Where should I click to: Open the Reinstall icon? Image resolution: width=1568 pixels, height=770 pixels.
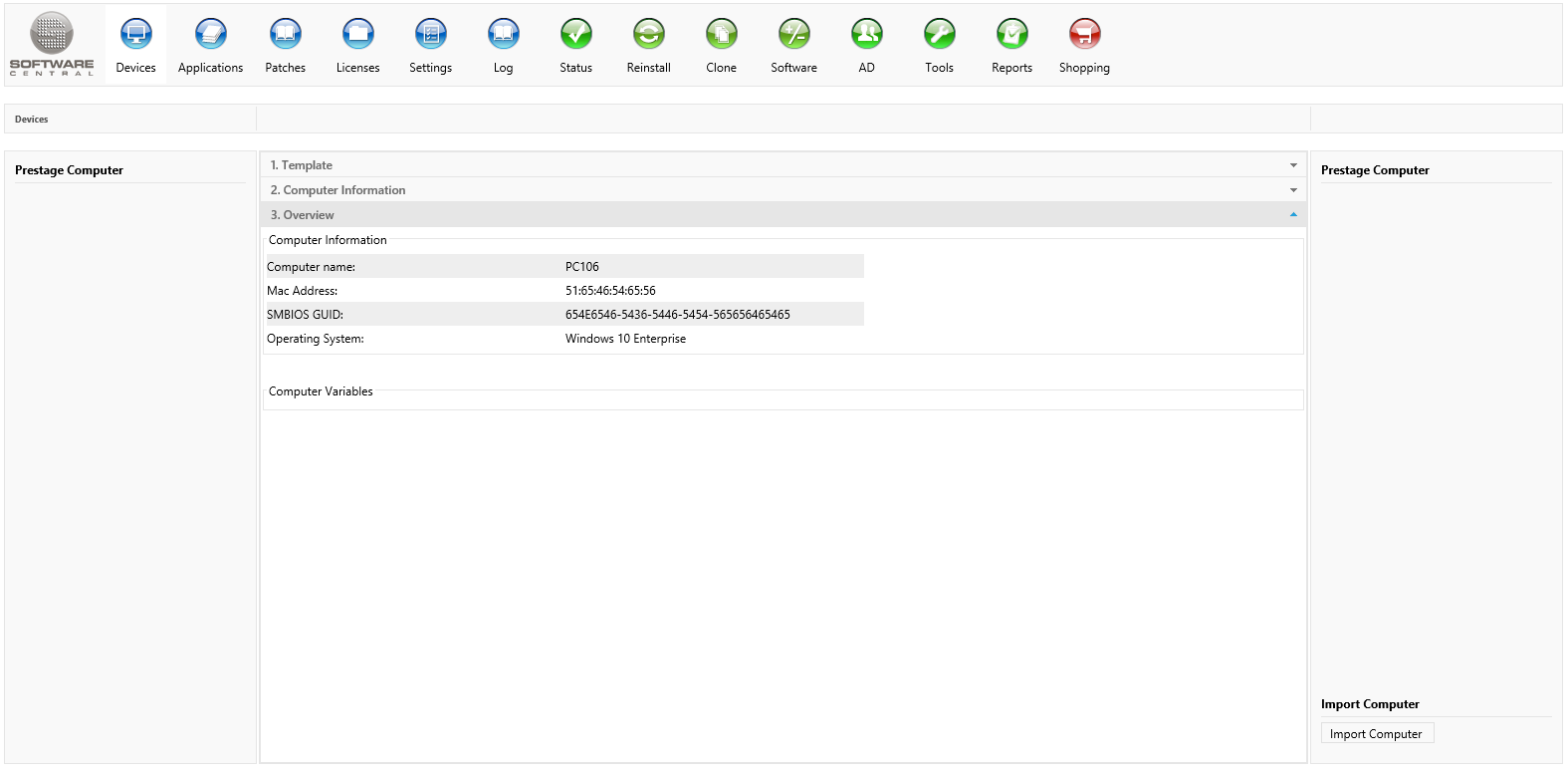649,35
